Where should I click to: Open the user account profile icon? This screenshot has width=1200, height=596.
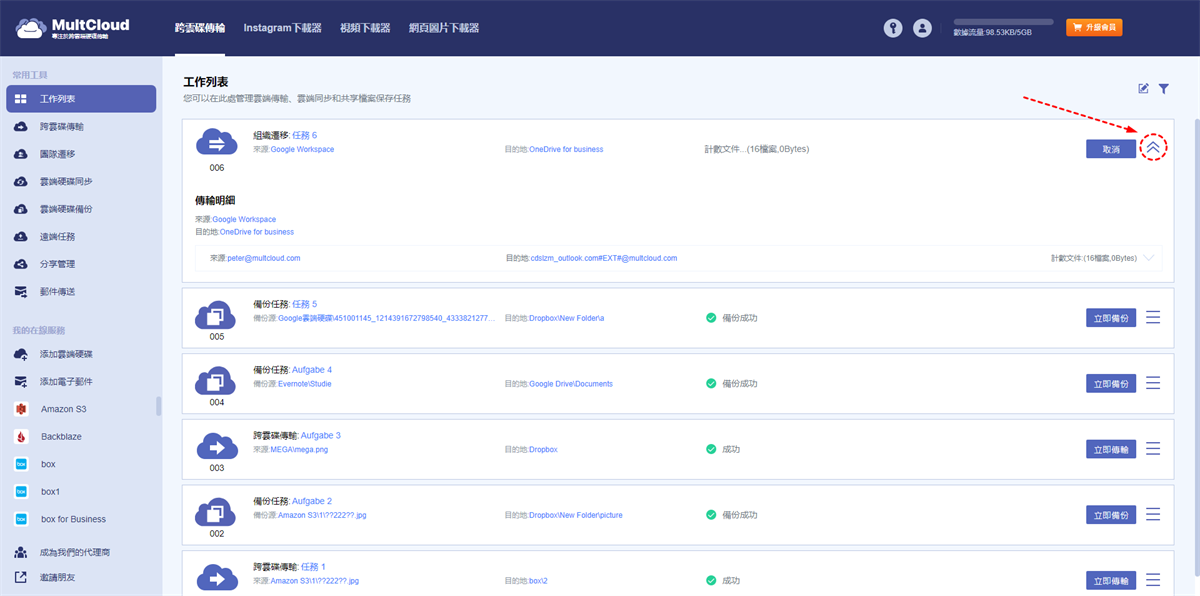(922, 29)
